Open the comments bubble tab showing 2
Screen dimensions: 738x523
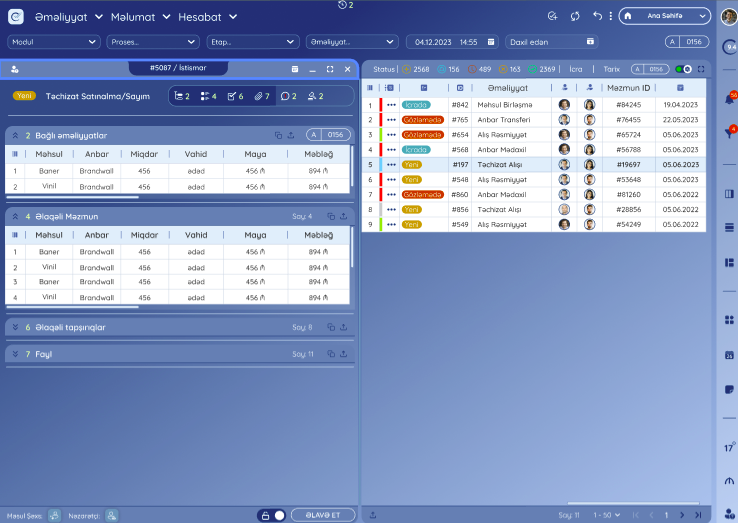click(x=289, y=96)
